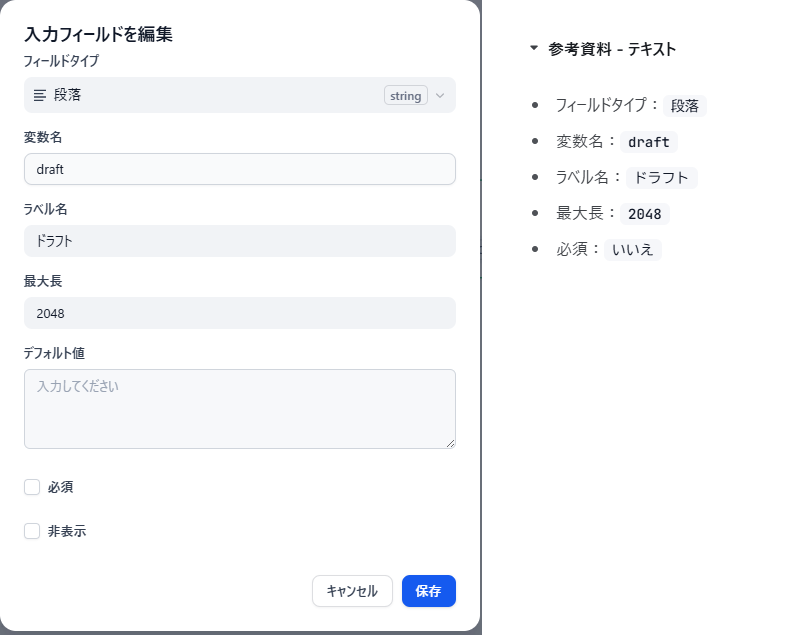Click the 段落 chip in reference list
Viewport: 796px width, 635px height.
(x=685, y=106)
